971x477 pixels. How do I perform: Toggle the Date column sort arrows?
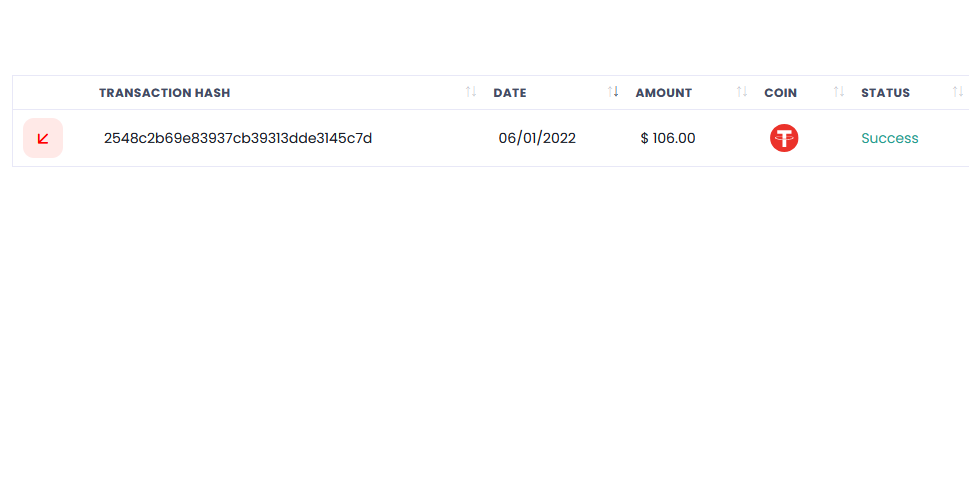(x=613, y=92)
